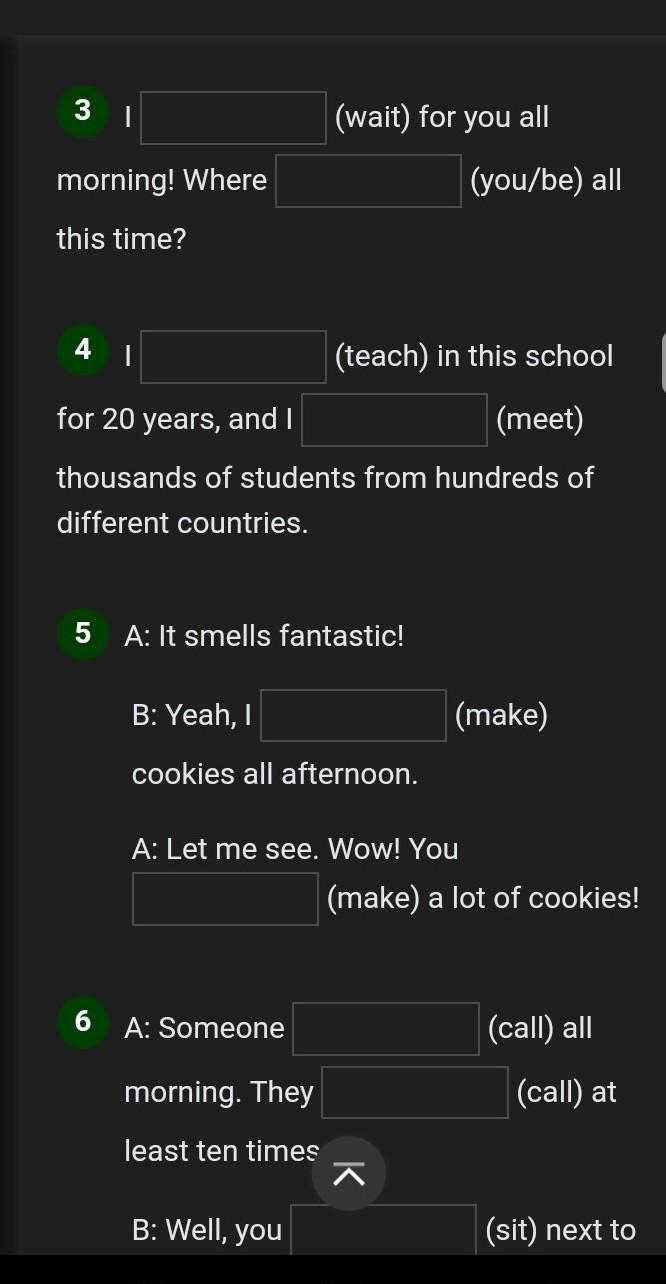The height and width of the screenshot is (1284, 666).
Task: Click the text 'A: It smells fantastic!'
Action: (x=265, y=636)
